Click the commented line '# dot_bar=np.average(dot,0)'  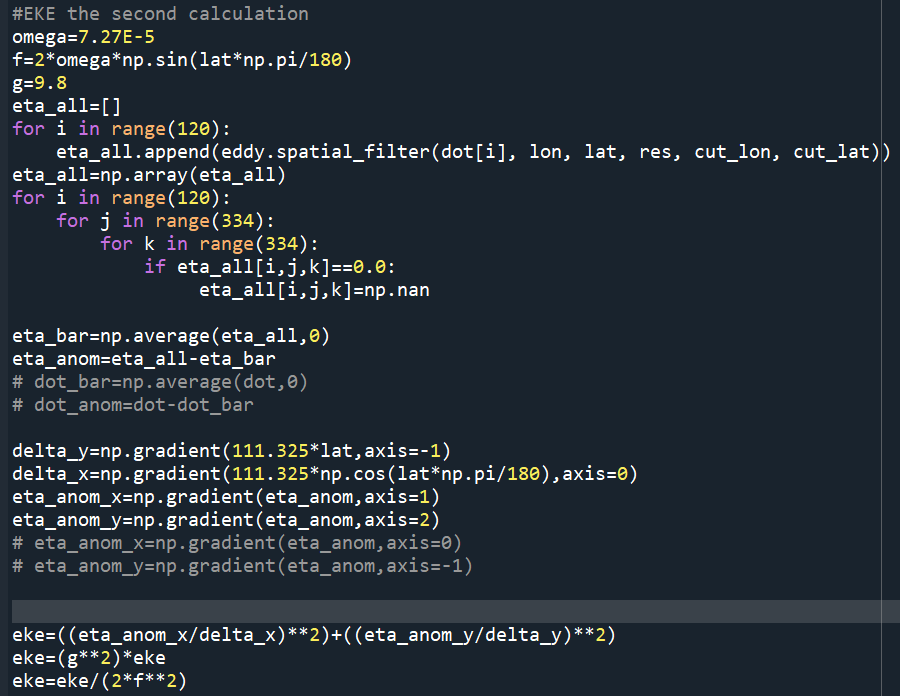click(x=160, y=382)
